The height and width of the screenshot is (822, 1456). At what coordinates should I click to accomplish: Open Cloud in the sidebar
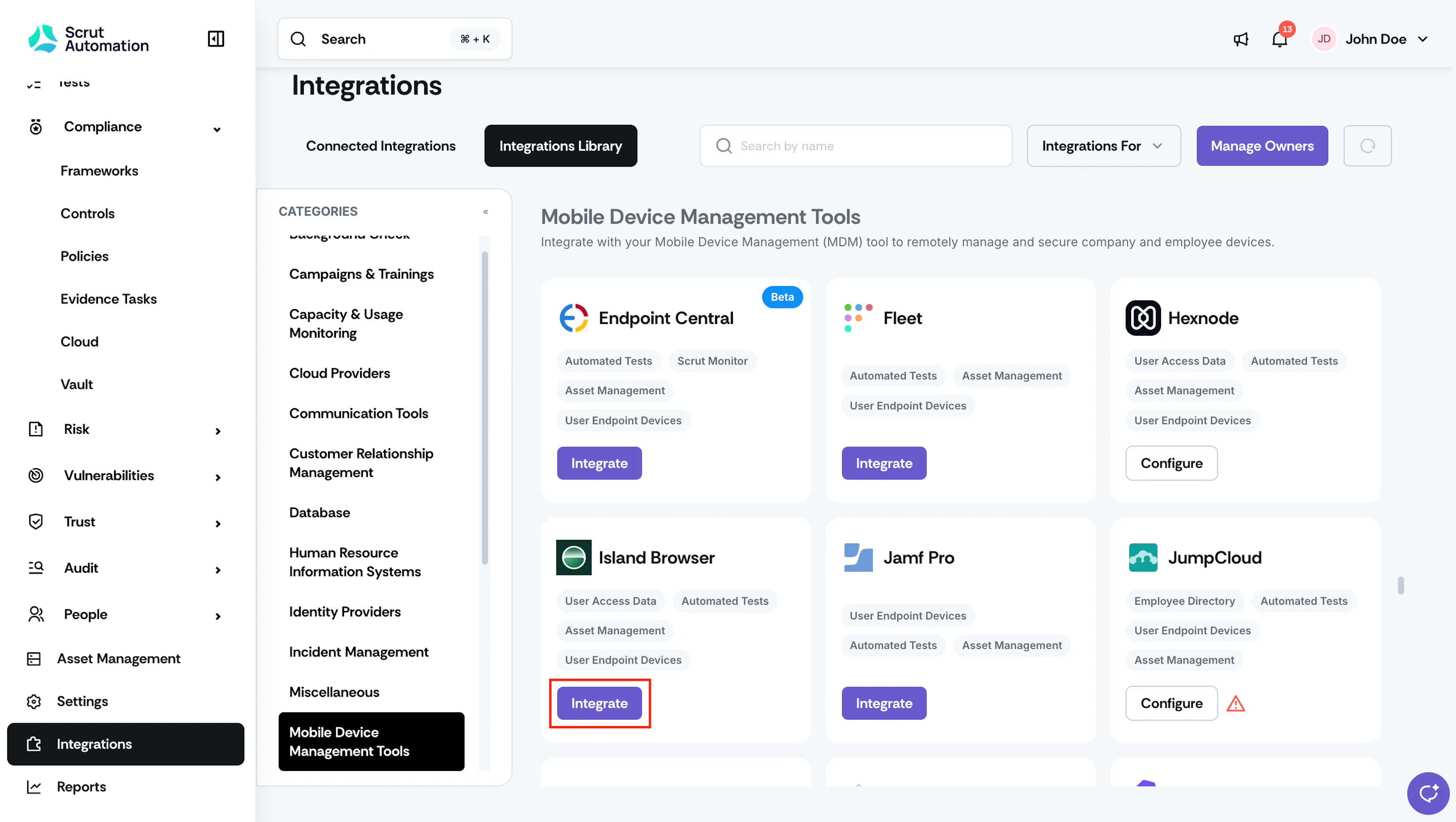79,341
